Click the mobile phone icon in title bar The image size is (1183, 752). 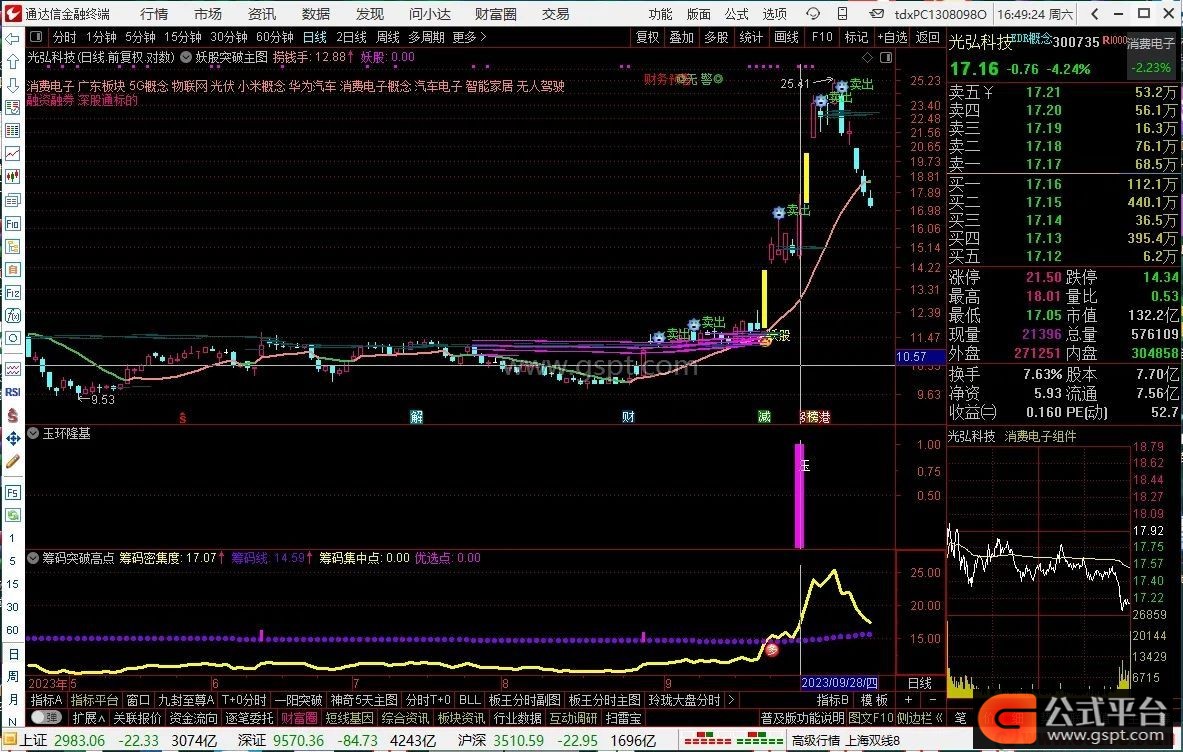843,14
